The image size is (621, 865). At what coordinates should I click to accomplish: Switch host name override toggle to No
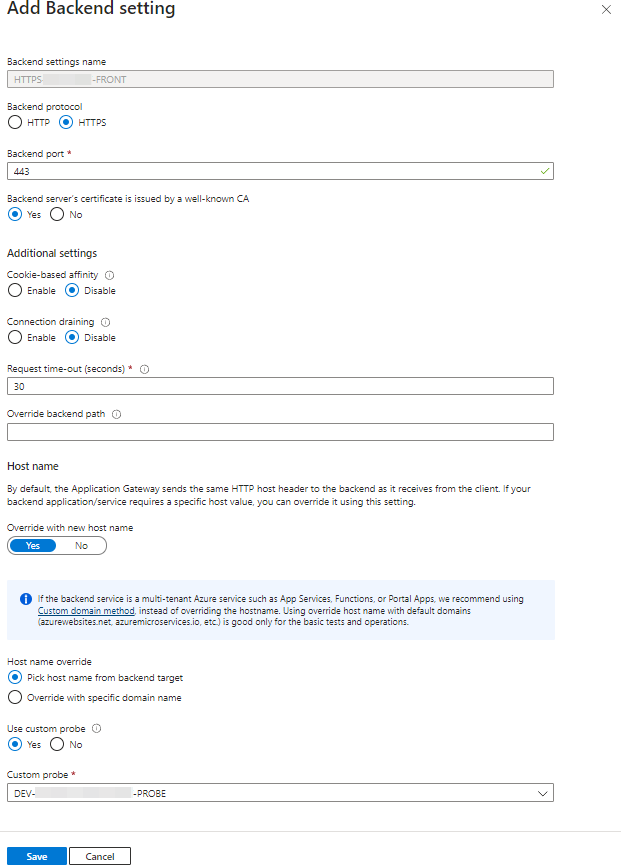pos(81,546)
